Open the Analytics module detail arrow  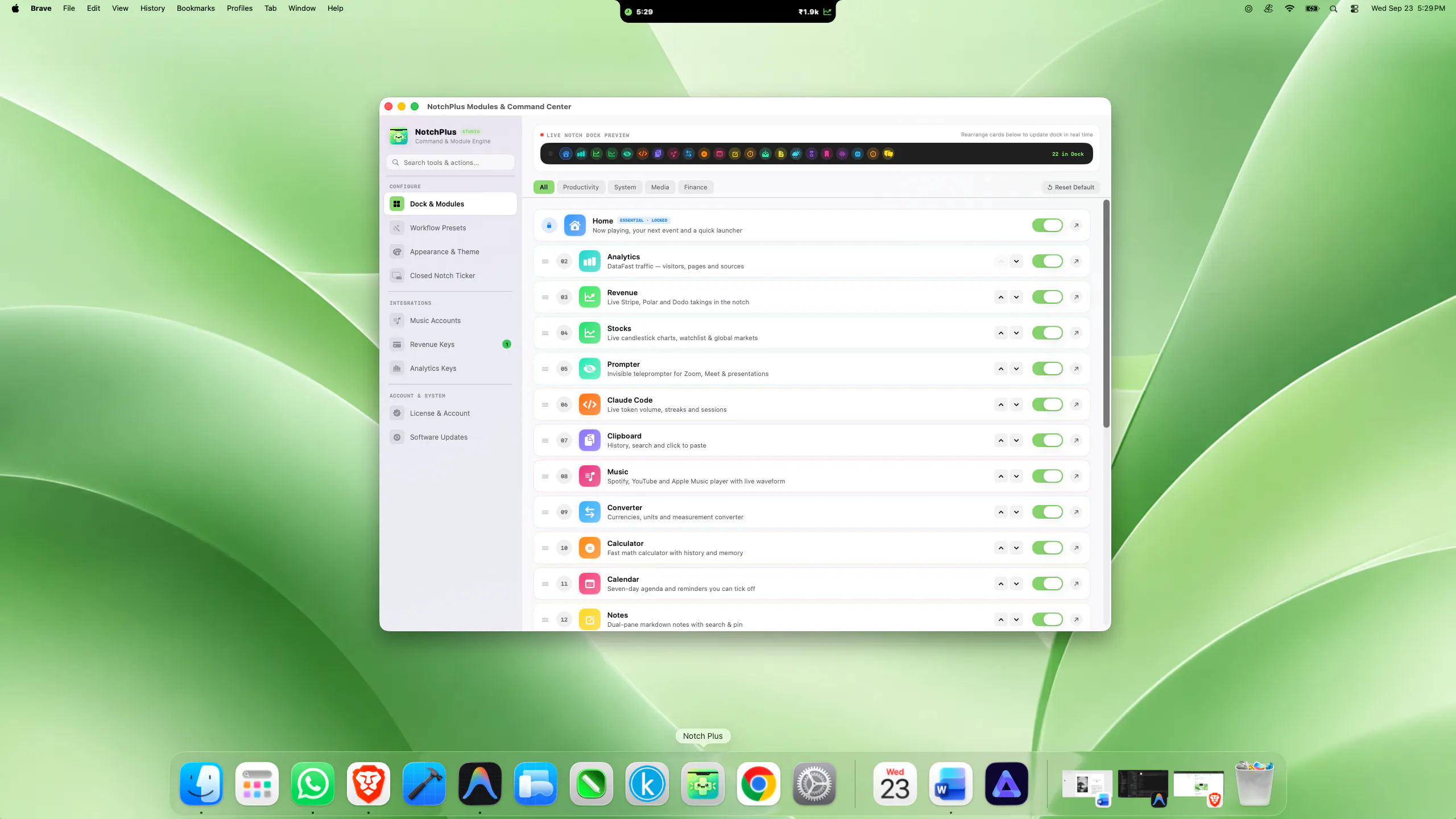[1076, 261]
